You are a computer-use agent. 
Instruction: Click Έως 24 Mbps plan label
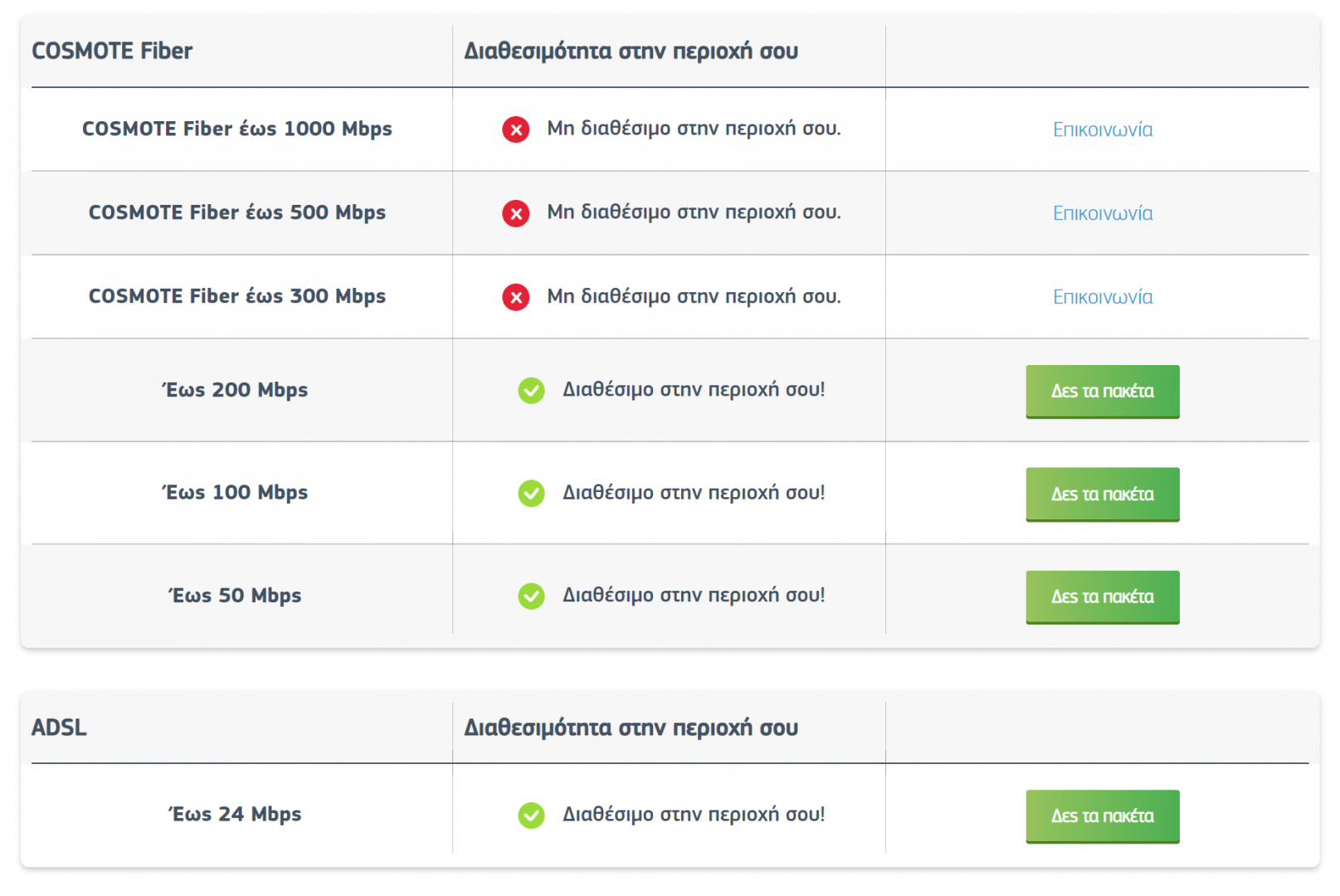pyautogui.click(x=235, y=814)
